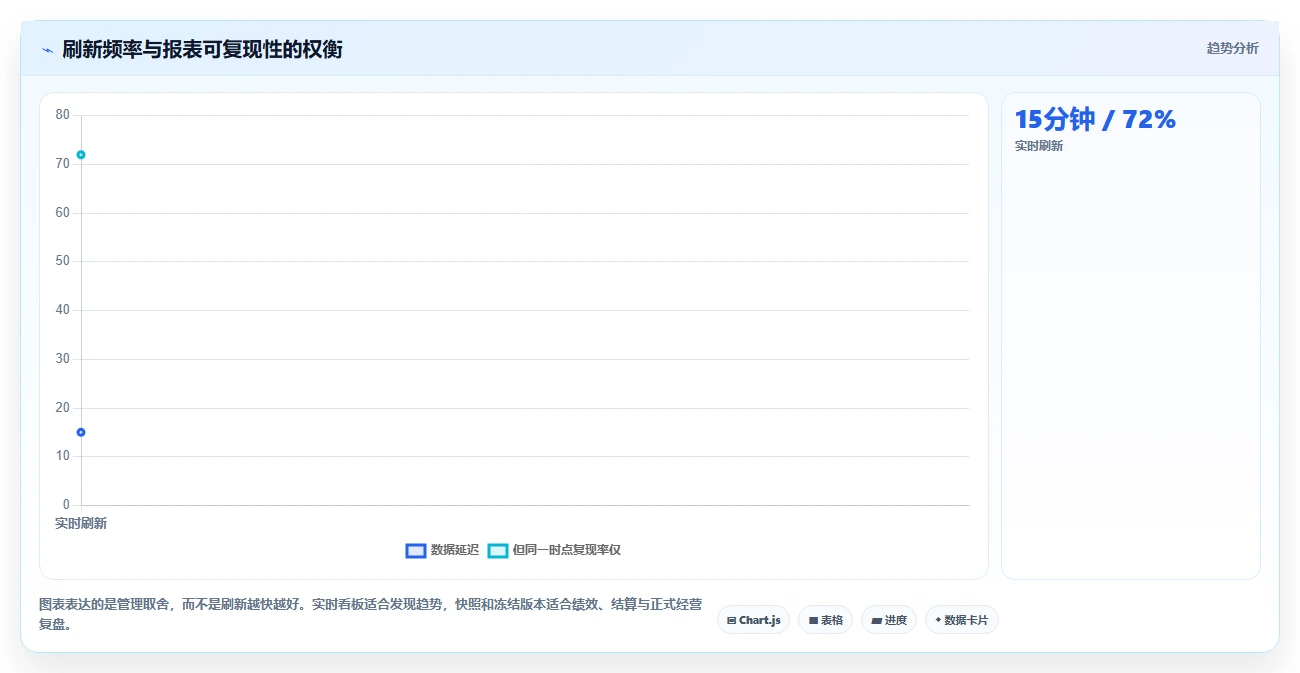Click the 实时刷新 label under the metric

(x=1039, y=146)
